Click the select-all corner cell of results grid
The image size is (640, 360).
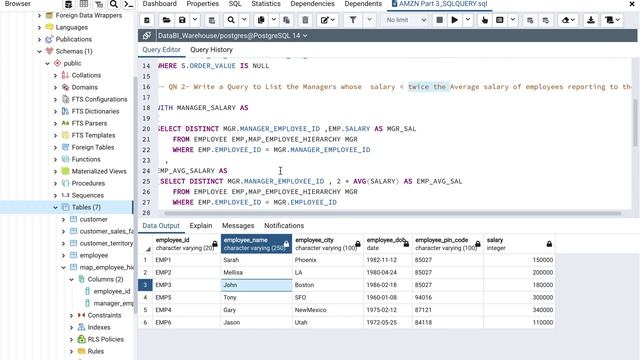[x=145, y=244]
